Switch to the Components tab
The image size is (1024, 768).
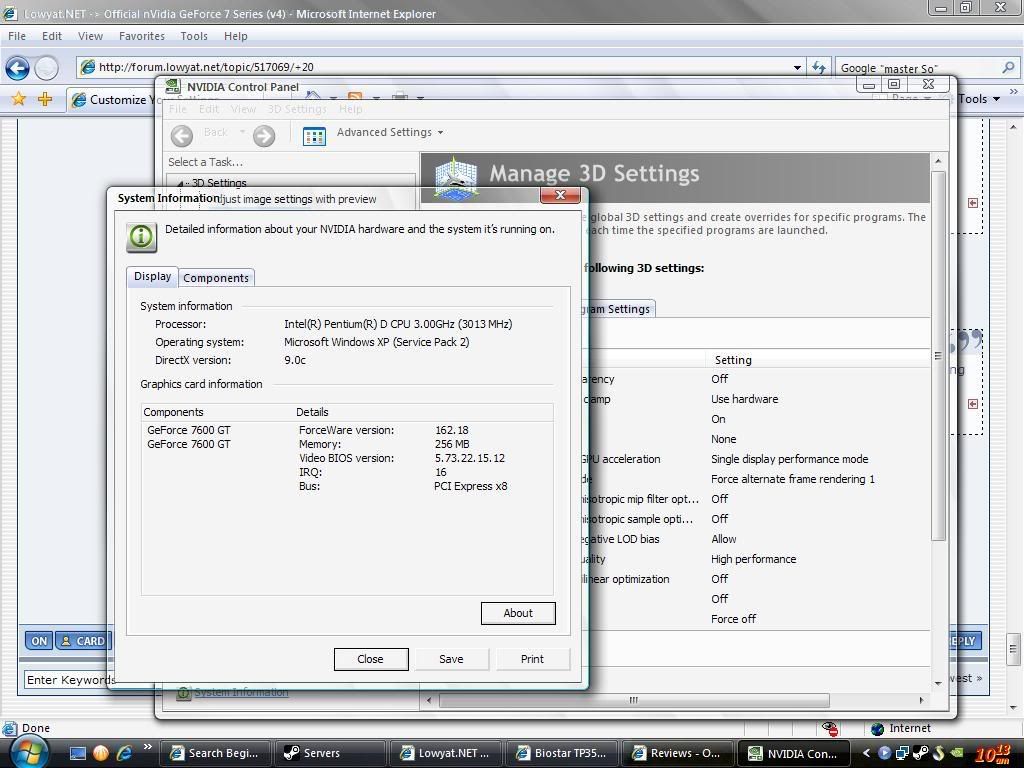(x=215, y=278)
